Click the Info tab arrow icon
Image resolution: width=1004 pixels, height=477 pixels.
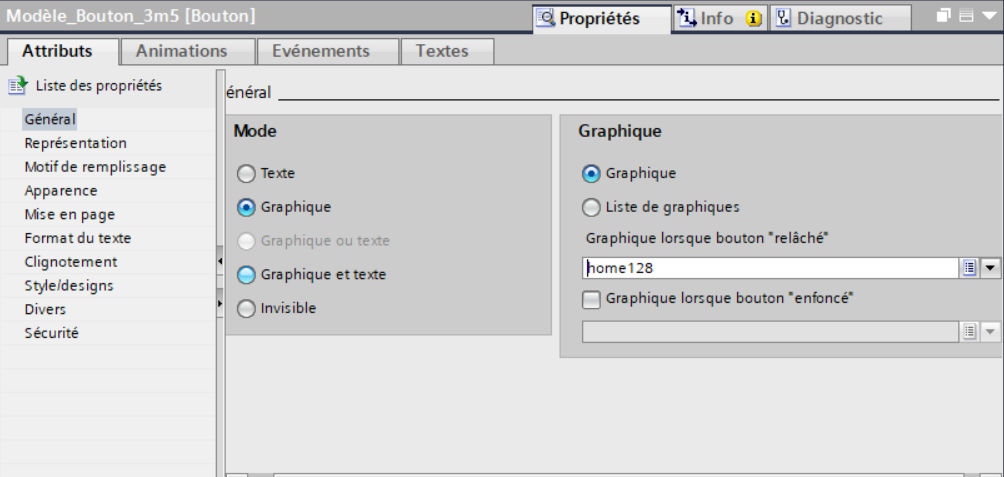pyautogui.click(x=686, y=18)
